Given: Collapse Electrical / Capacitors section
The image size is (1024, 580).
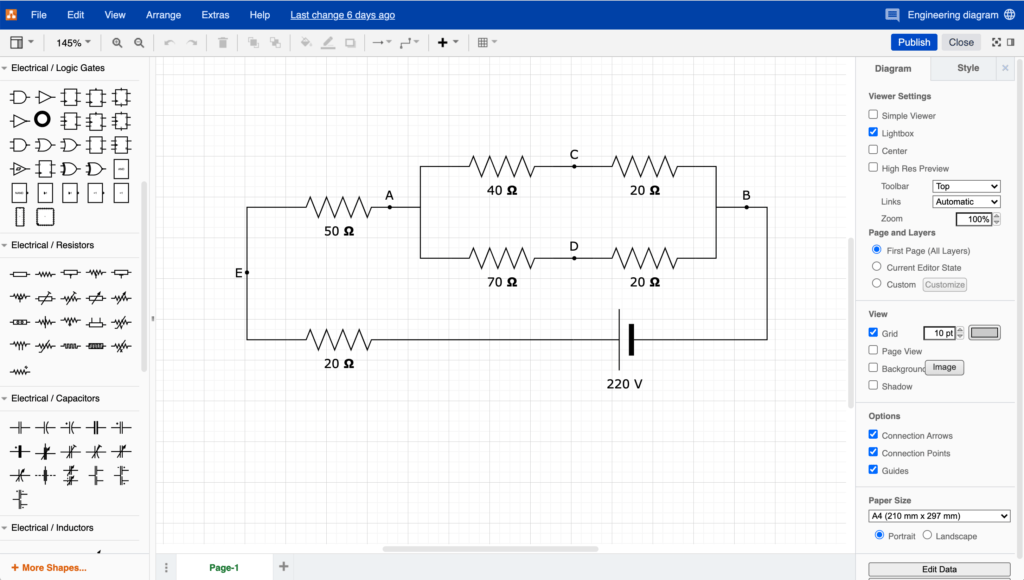Looking at the screenshot, I should coord(56,398).
